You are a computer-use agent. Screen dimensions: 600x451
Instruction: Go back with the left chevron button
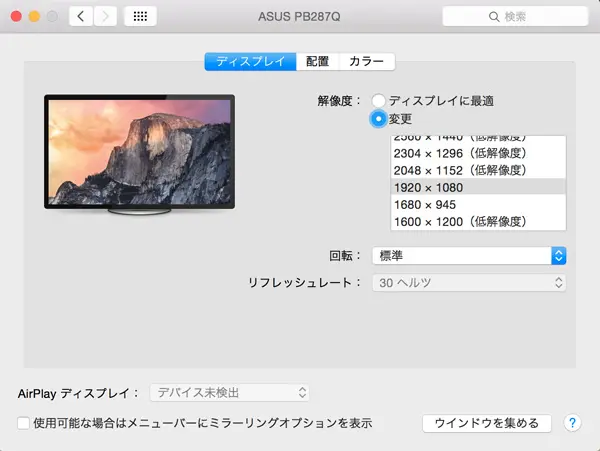click(81, 16)
